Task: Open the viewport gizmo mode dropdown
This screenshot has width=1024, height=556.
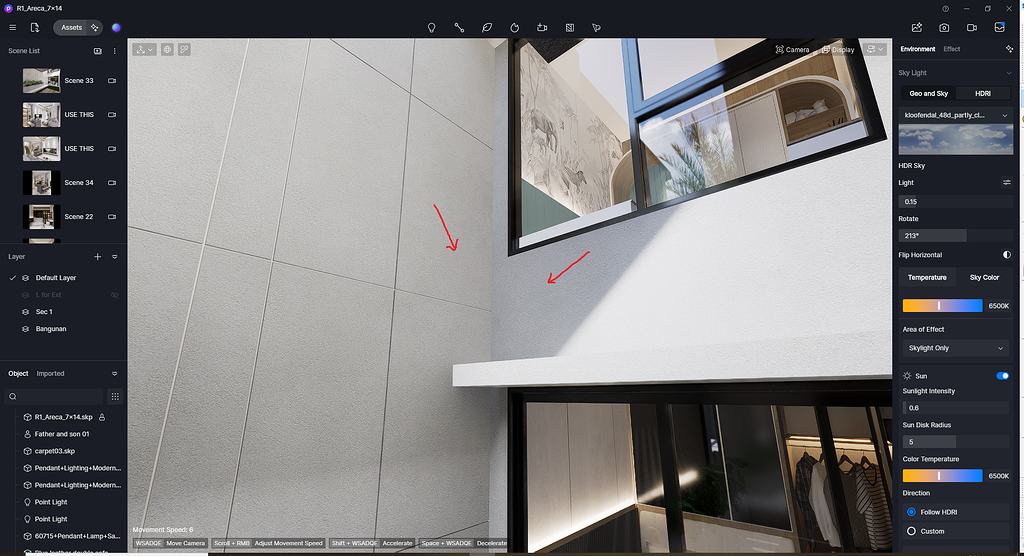Action: tap(144, 50)
